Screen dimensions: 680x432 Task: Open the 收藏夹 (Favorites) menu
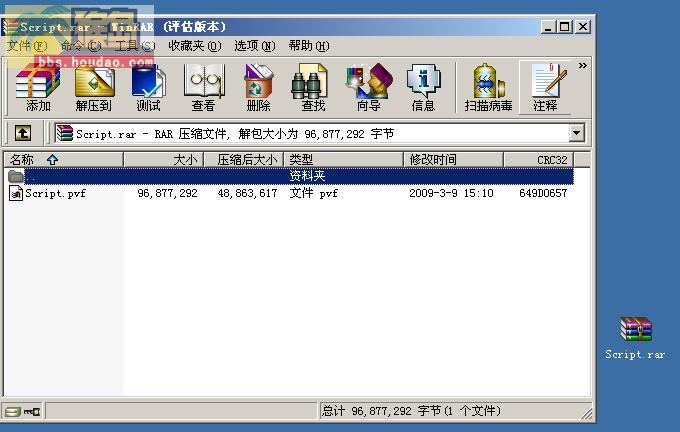[195, 46]
